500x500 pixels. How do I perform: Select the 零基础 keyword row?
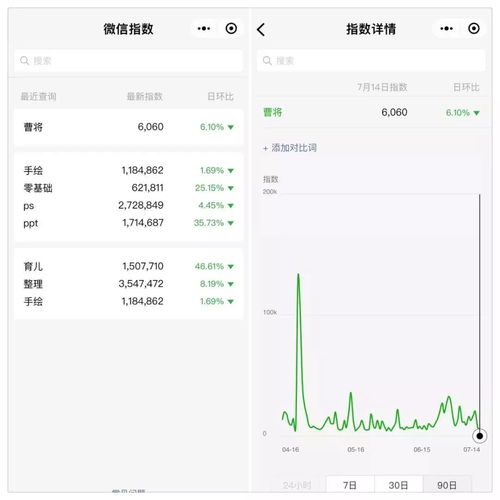point(128,188)
